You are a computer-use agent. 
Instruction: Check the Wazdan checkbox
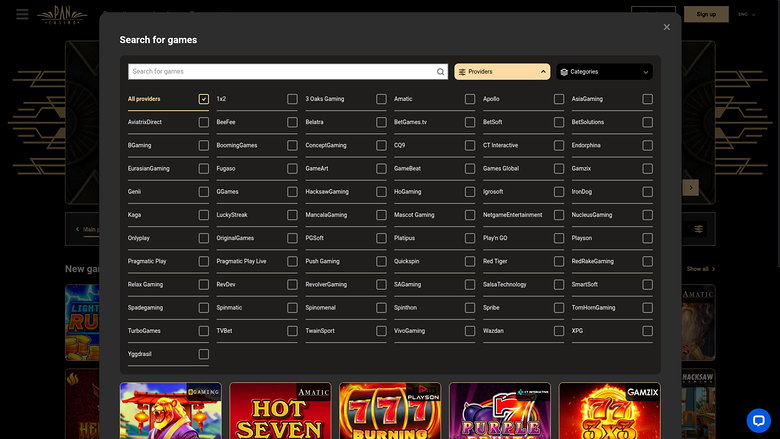point(559,331)
